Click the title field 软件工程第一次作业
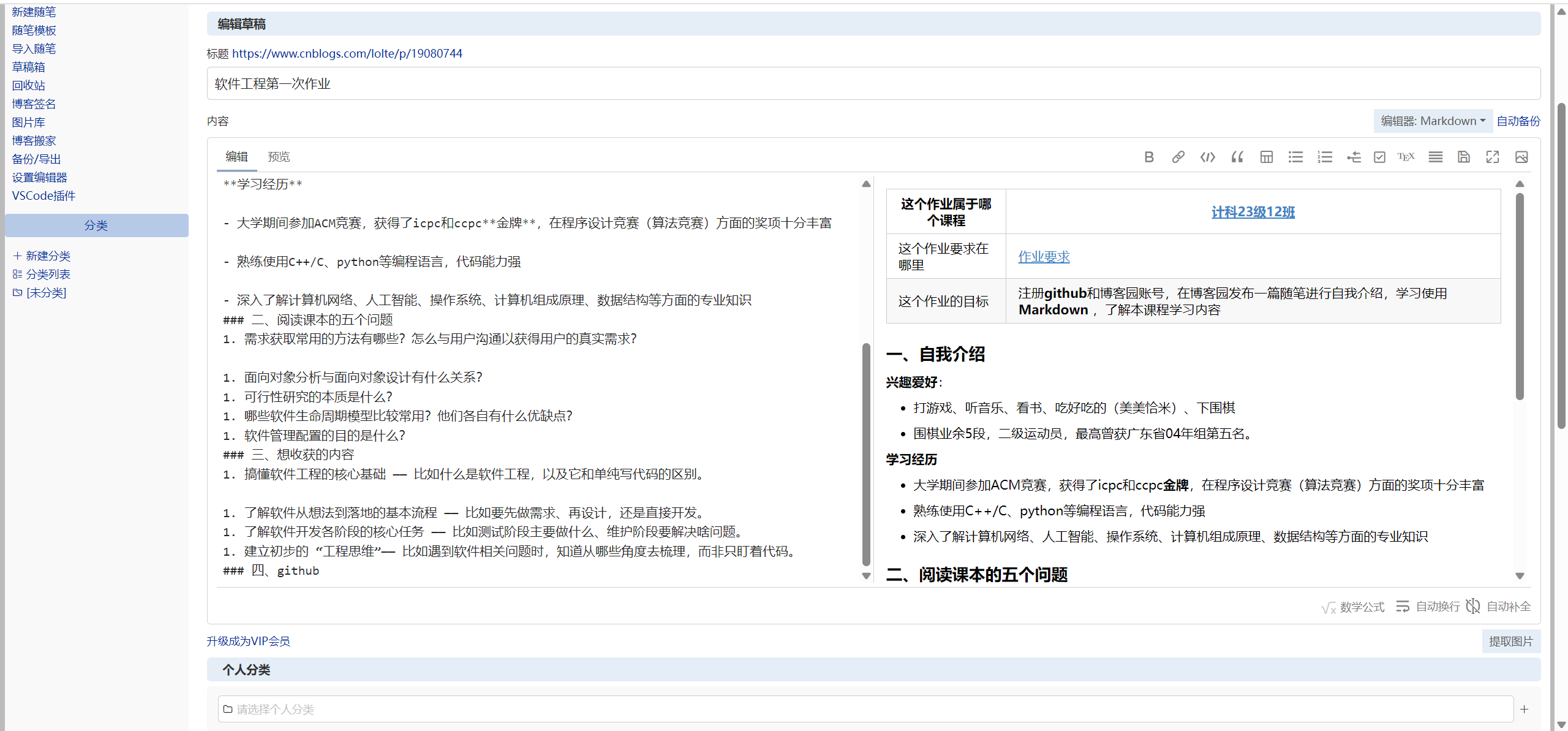 coord(873,84)
